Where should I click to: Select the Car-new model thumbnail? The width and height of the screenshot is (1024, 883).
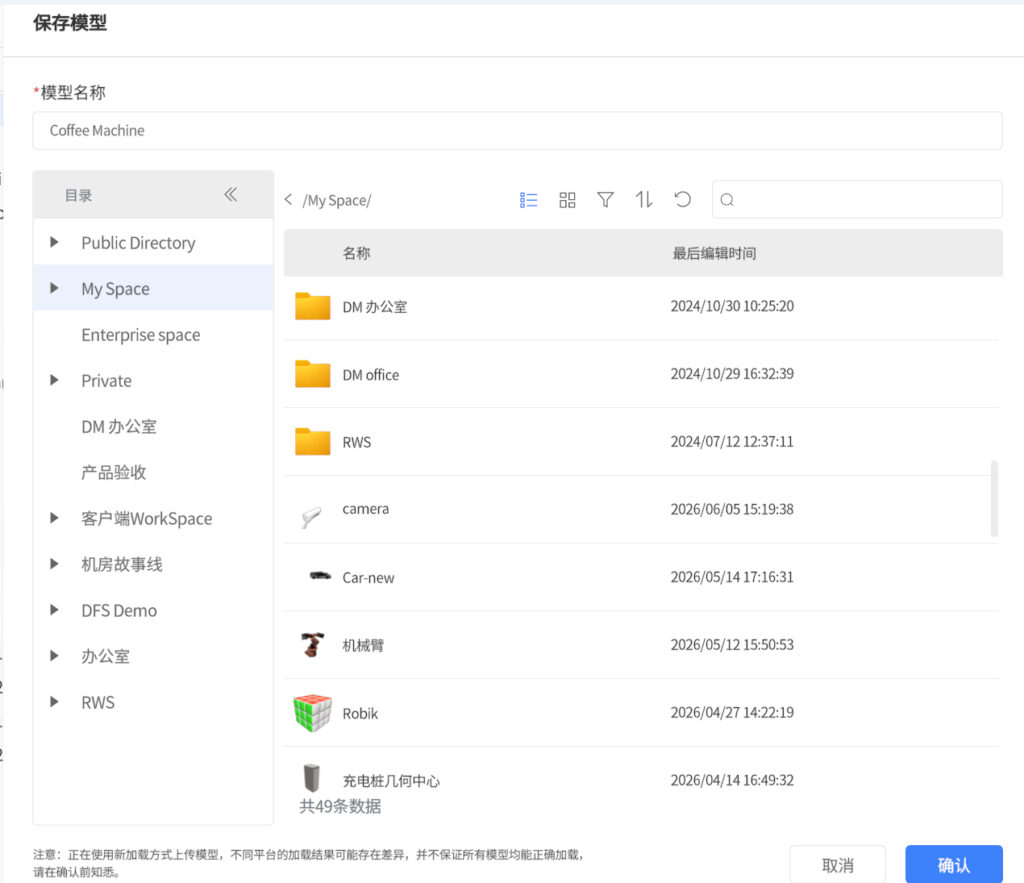pos(320,575)
